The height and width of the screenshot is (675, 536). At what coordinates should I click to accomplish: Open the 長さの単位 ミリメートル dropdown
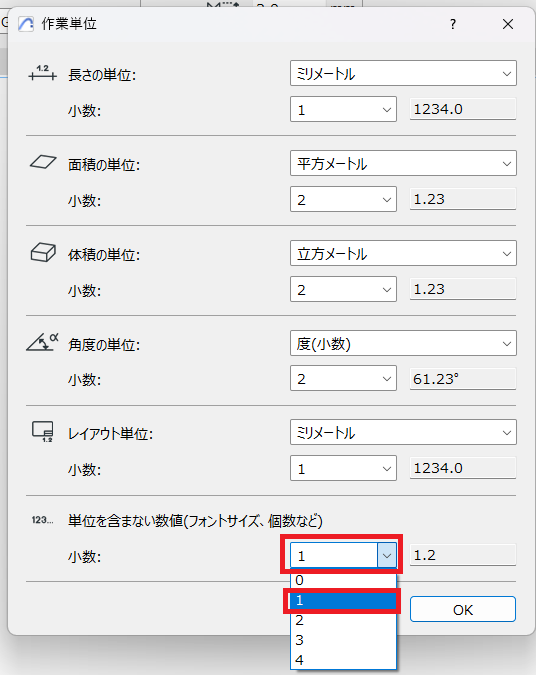coord(403,73)
